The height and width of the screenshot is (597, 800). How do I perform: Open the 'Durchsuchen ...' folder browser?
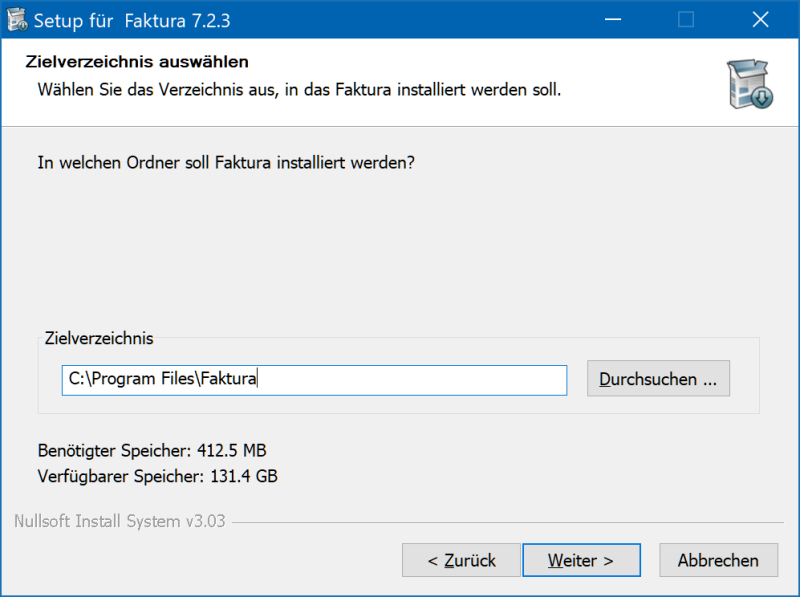[658, 380]
